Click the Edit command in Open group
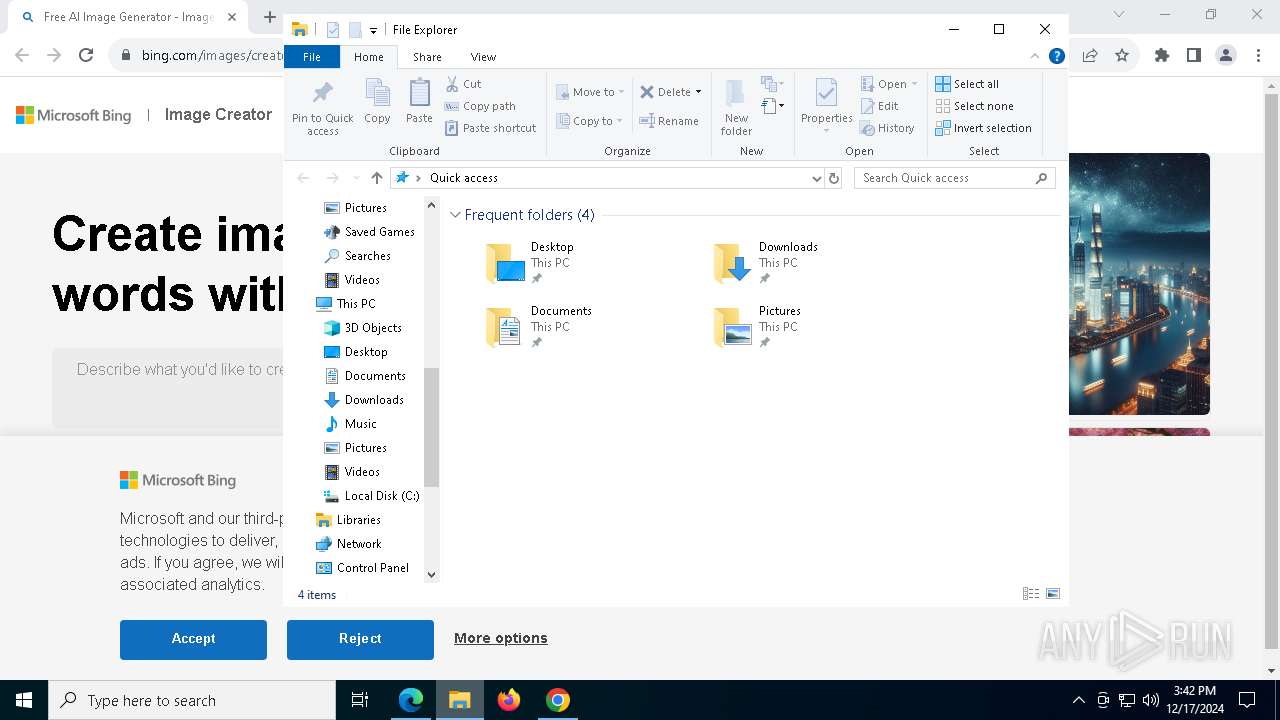The height and width of the screenshot is (720, 1280). [879, 106]
